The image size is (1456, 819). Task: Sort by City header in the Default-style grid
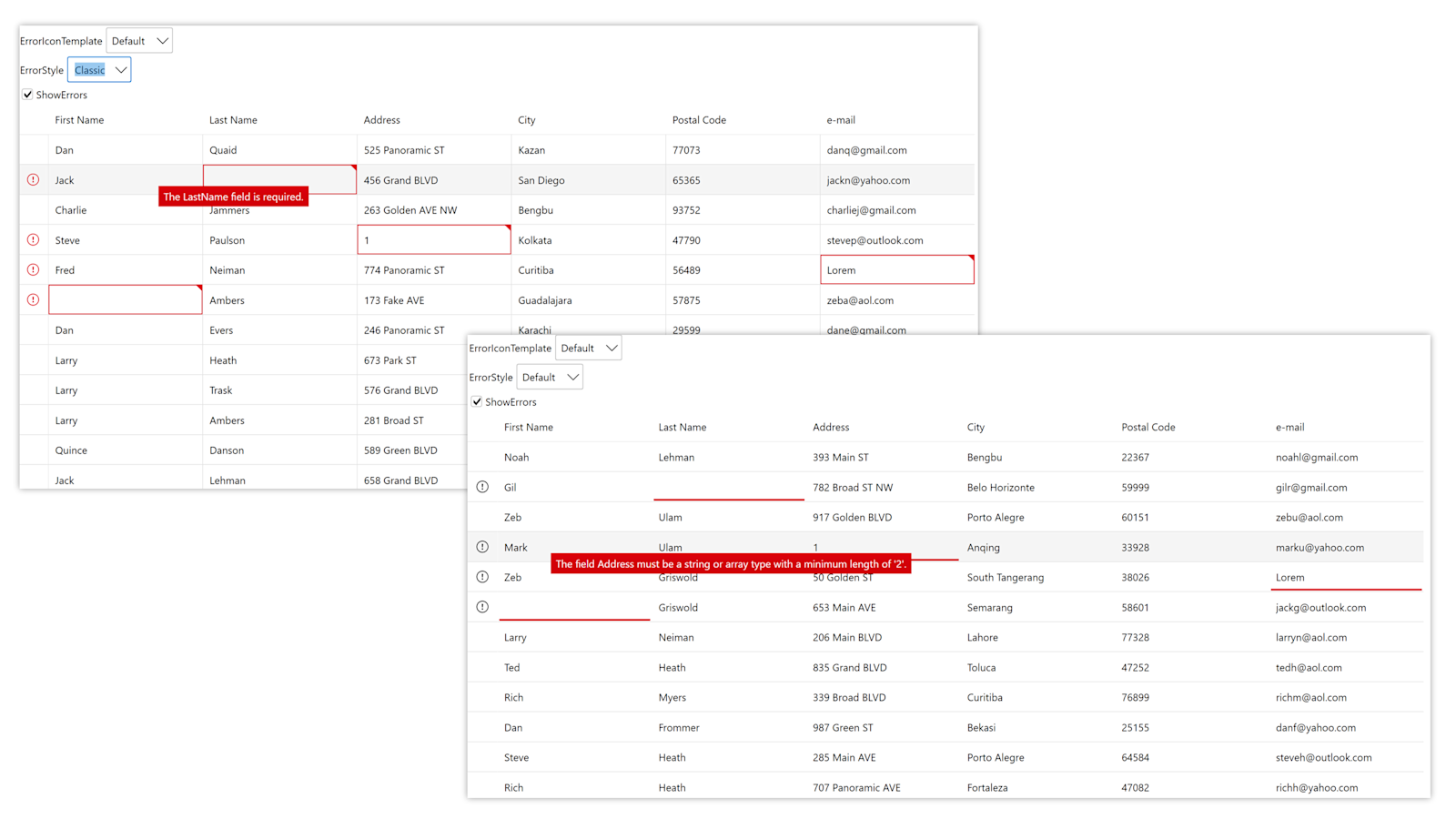click(976, 427)
